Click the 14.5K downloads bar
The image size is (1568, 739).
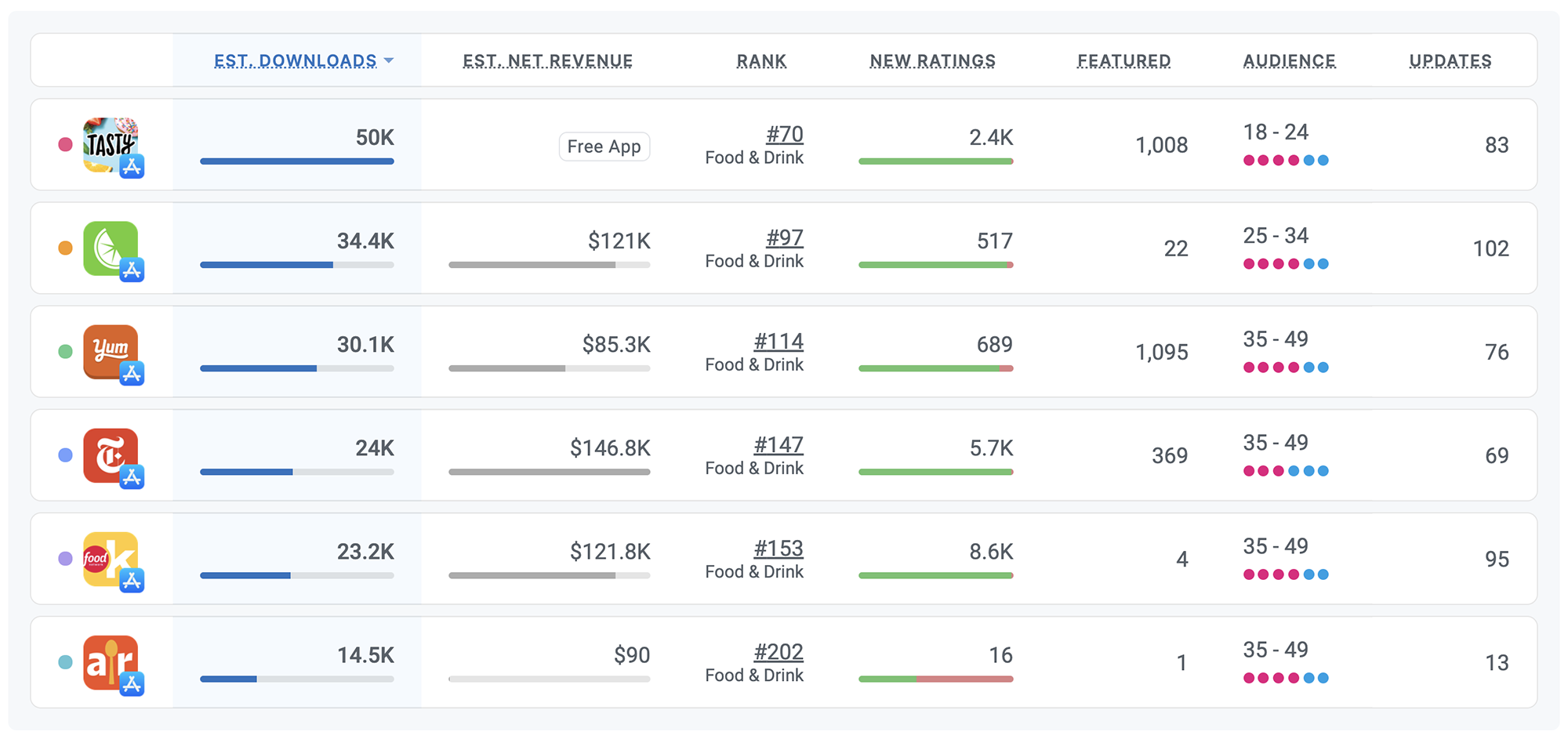tap(297, 679)
